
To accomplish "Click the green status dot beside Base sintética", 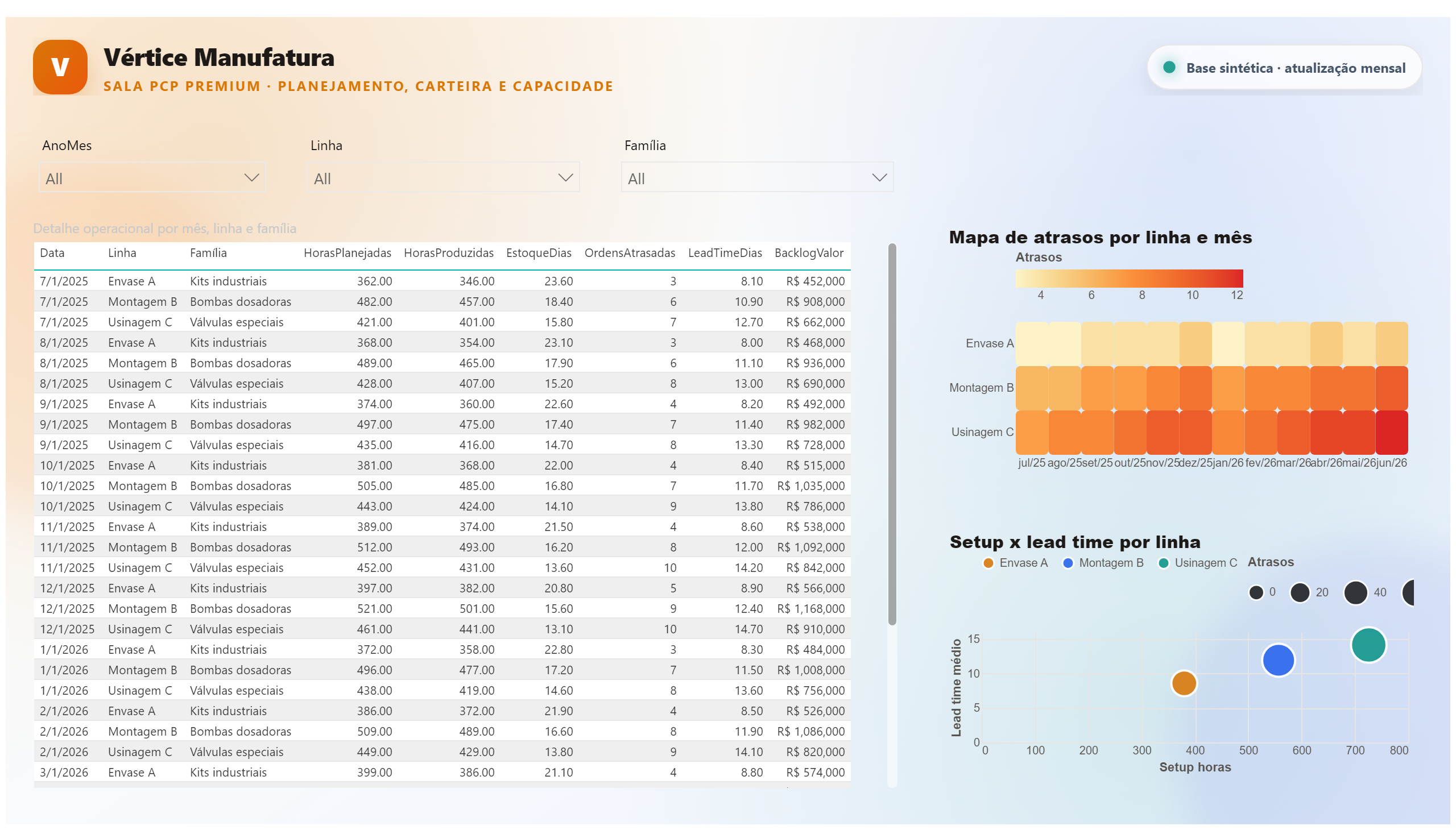I will click(x=1169, y=67).
